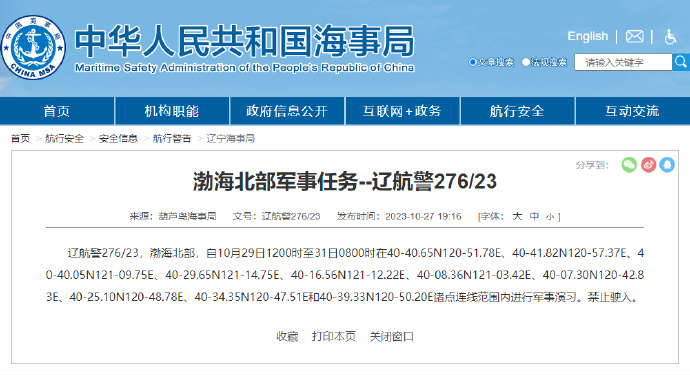Click the magnifier search button
Screen dimensions: 690x375
point(681,62)
